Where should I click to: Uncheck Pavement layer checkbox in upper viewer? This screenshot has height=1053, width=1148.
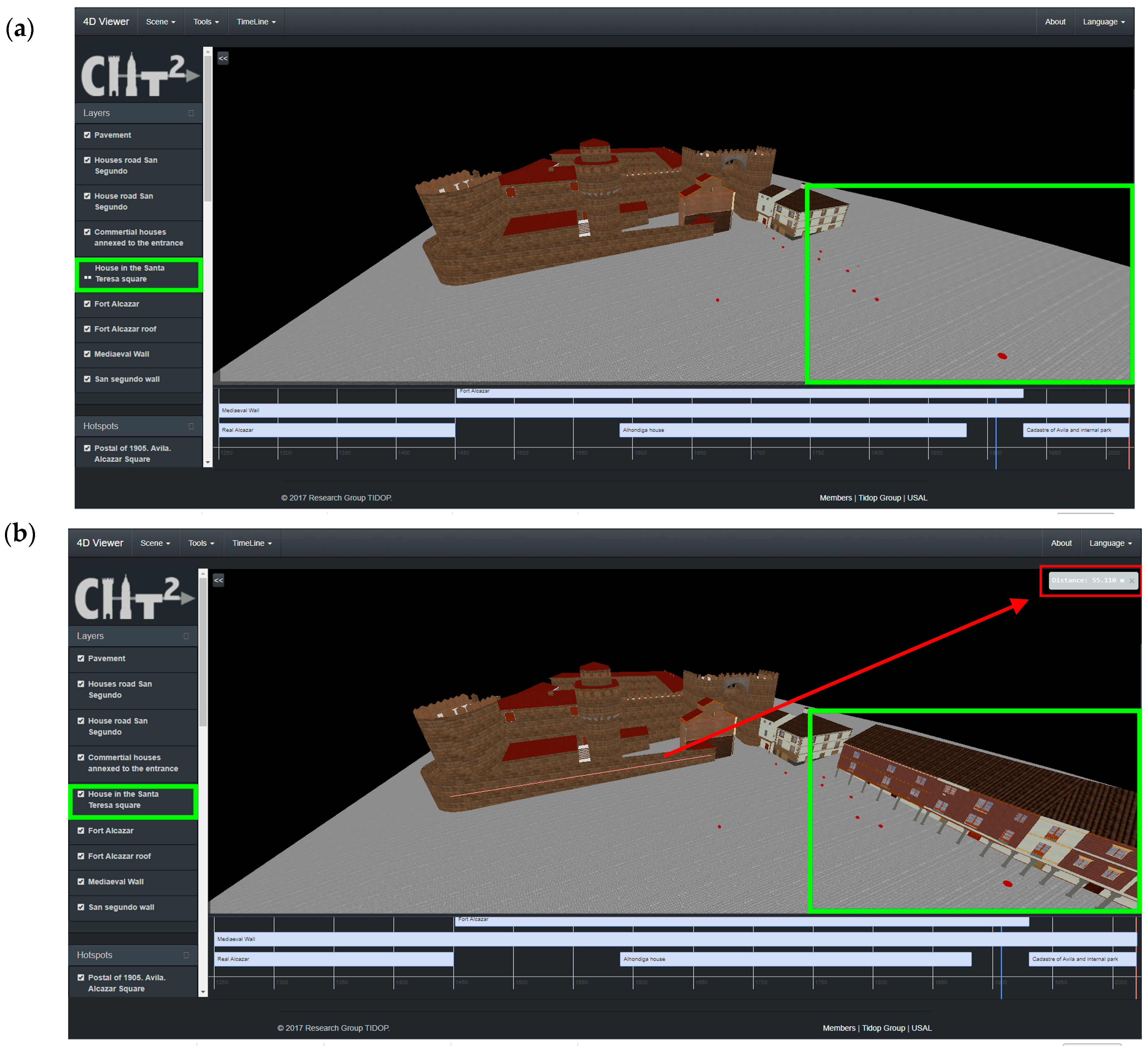click(x=87, y=135)
